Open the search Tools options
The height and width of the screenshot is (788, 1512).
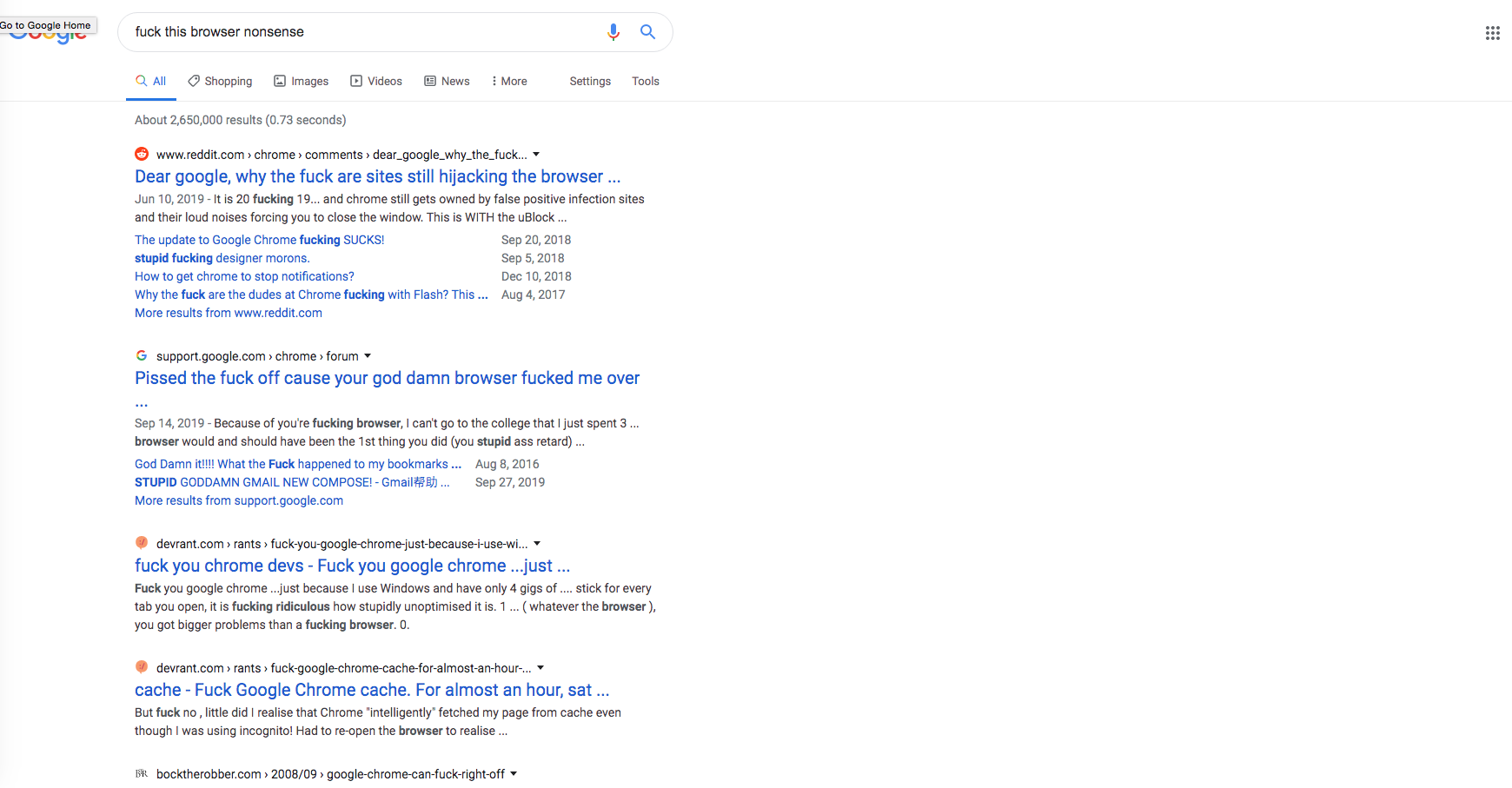pos(646,81)
